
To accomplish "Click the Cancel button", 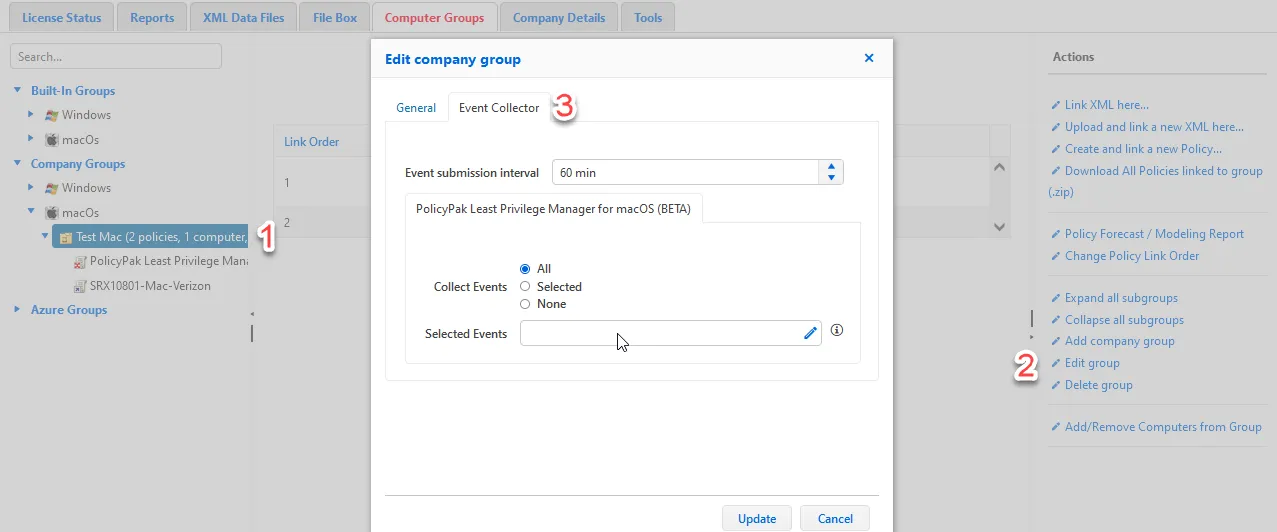I will pos(835,518).
